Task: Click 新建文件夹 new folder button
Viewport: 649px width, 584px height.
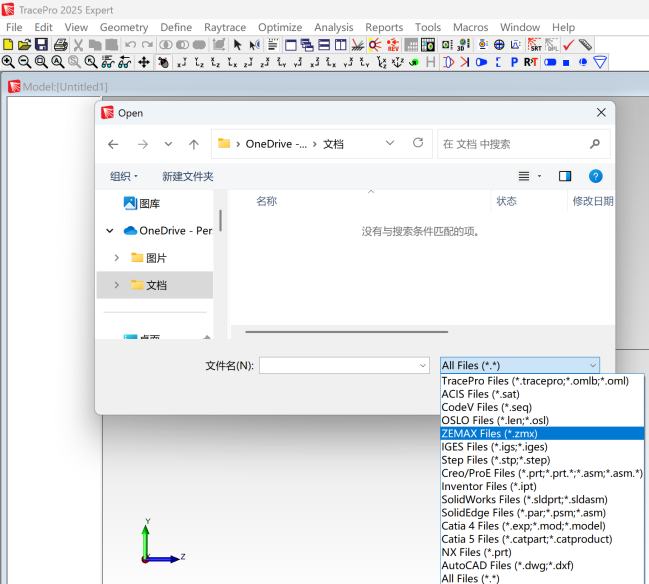Action: 188,176
